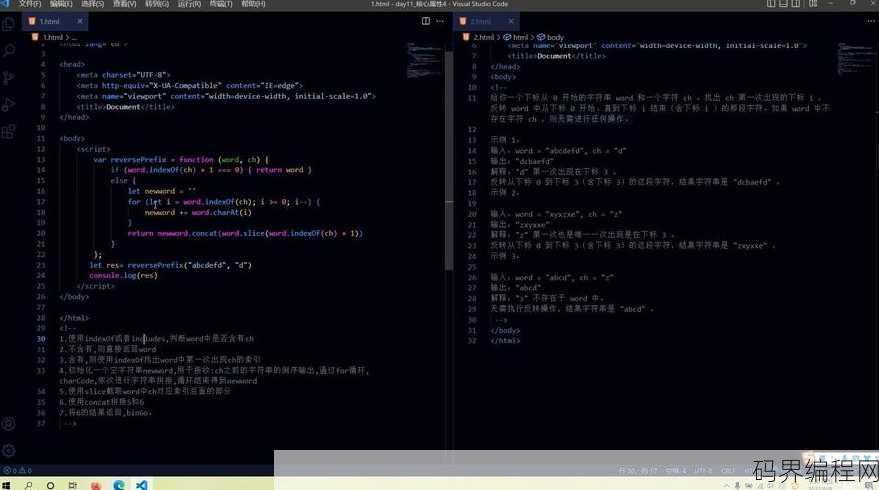Click the left editor vertical scrollbar
This screenshot has height=490, width=879.
(x=448, y=161)
